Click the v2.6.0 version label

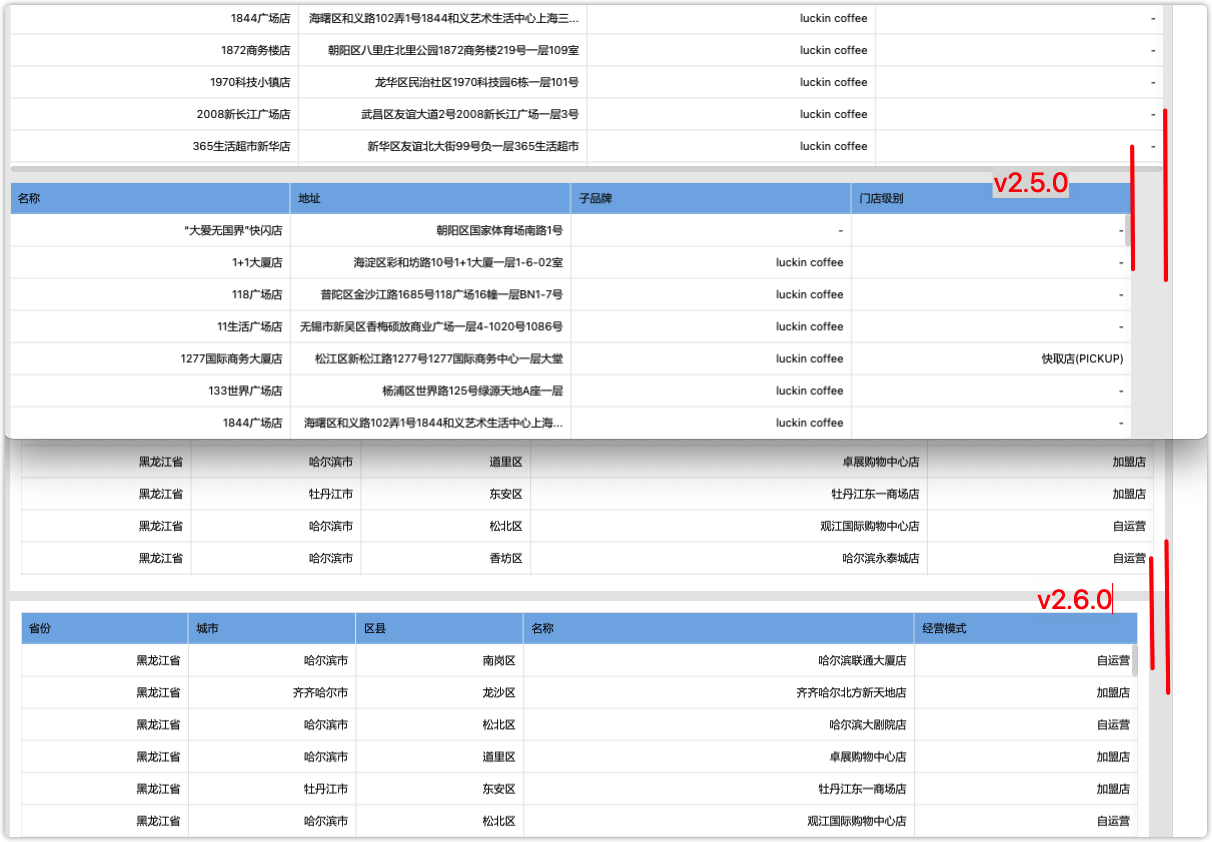tap(1075, 599)
